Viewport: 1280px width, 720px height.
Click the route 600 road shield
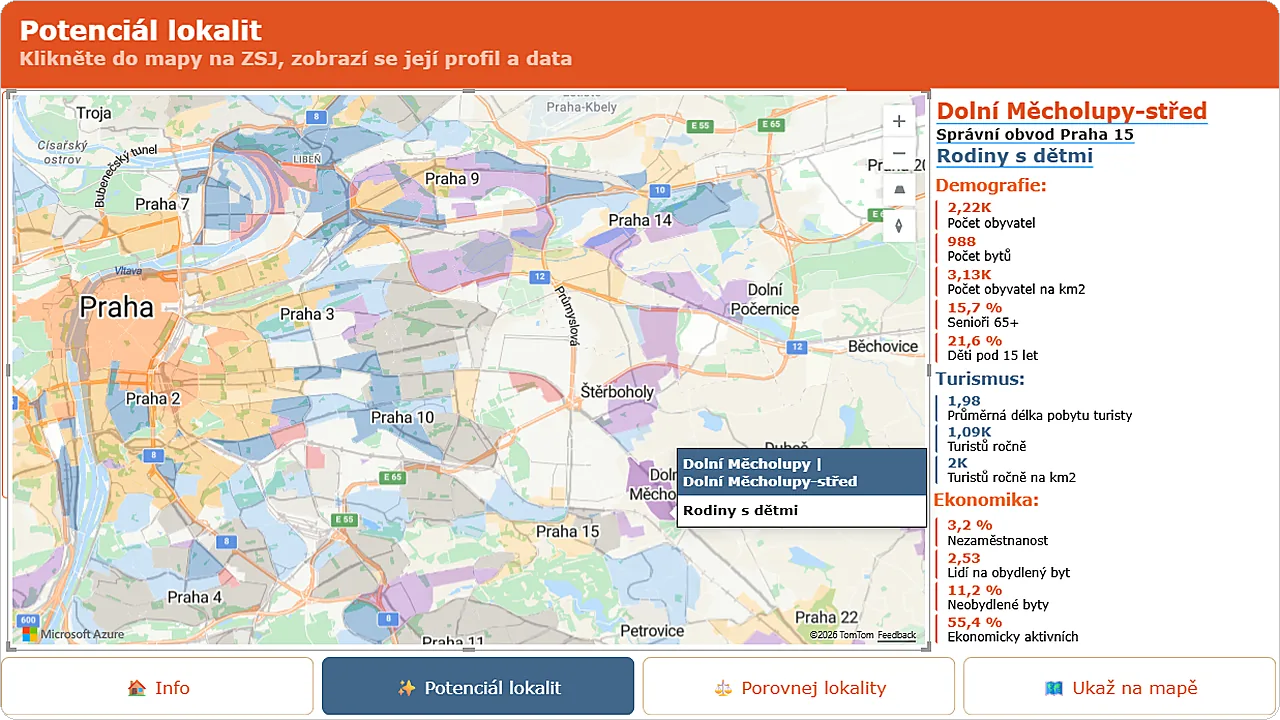point(27,620)
